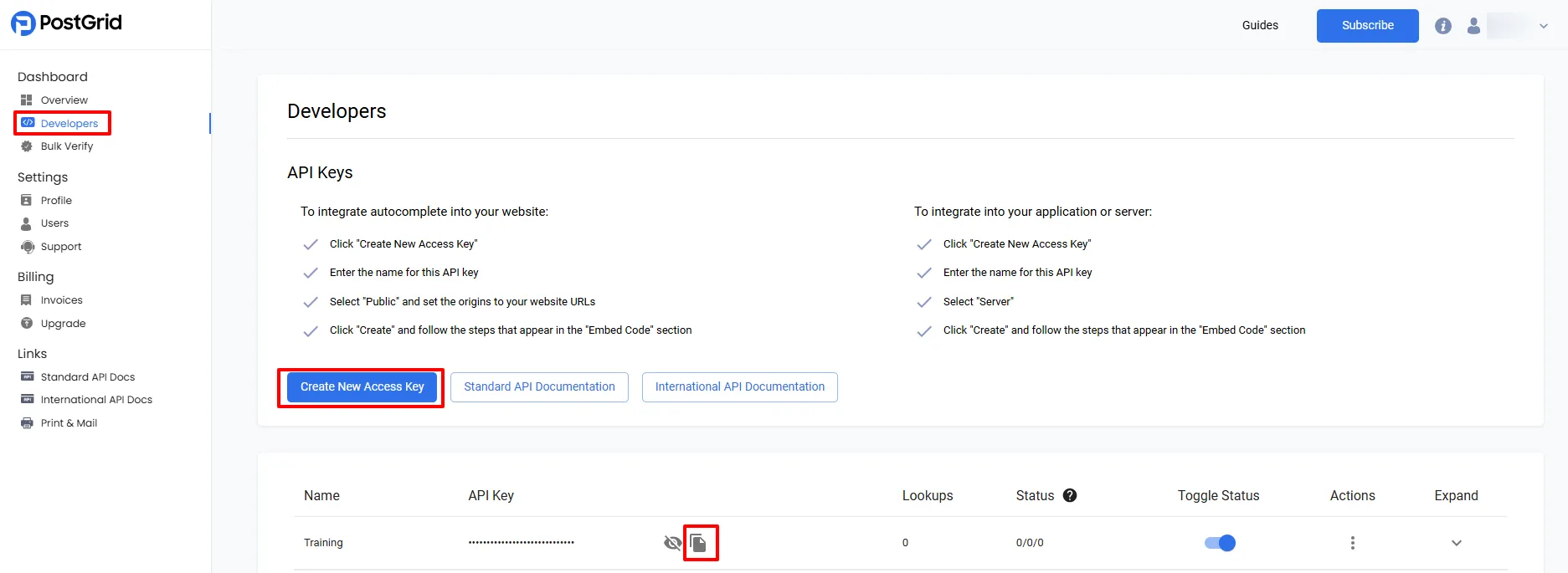Reveal the hidden Training API key

[x=672, y=544]
